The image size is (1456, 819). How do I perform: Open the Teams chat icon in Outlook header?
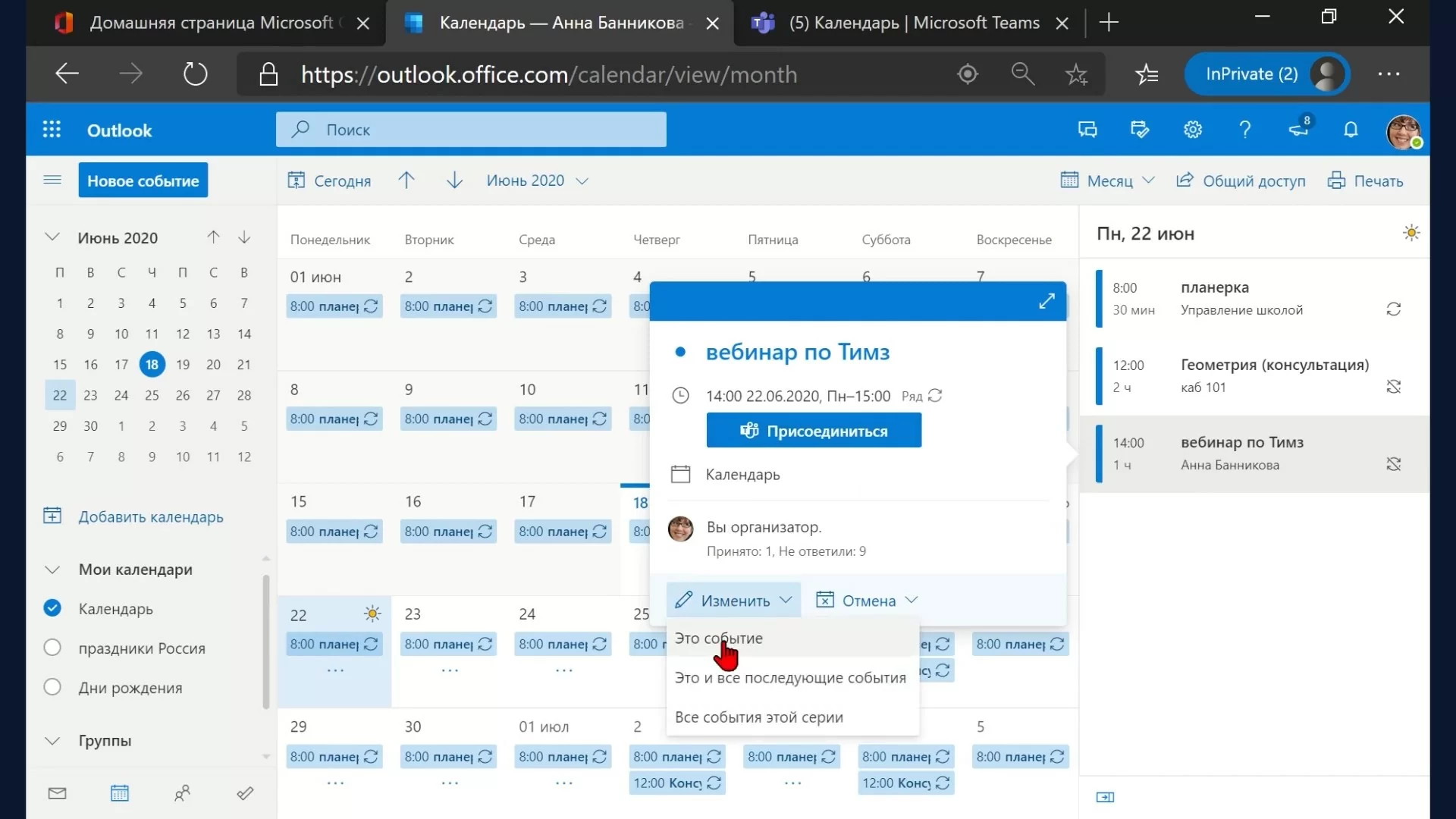pyautogui.click(x=1087, y=130)
